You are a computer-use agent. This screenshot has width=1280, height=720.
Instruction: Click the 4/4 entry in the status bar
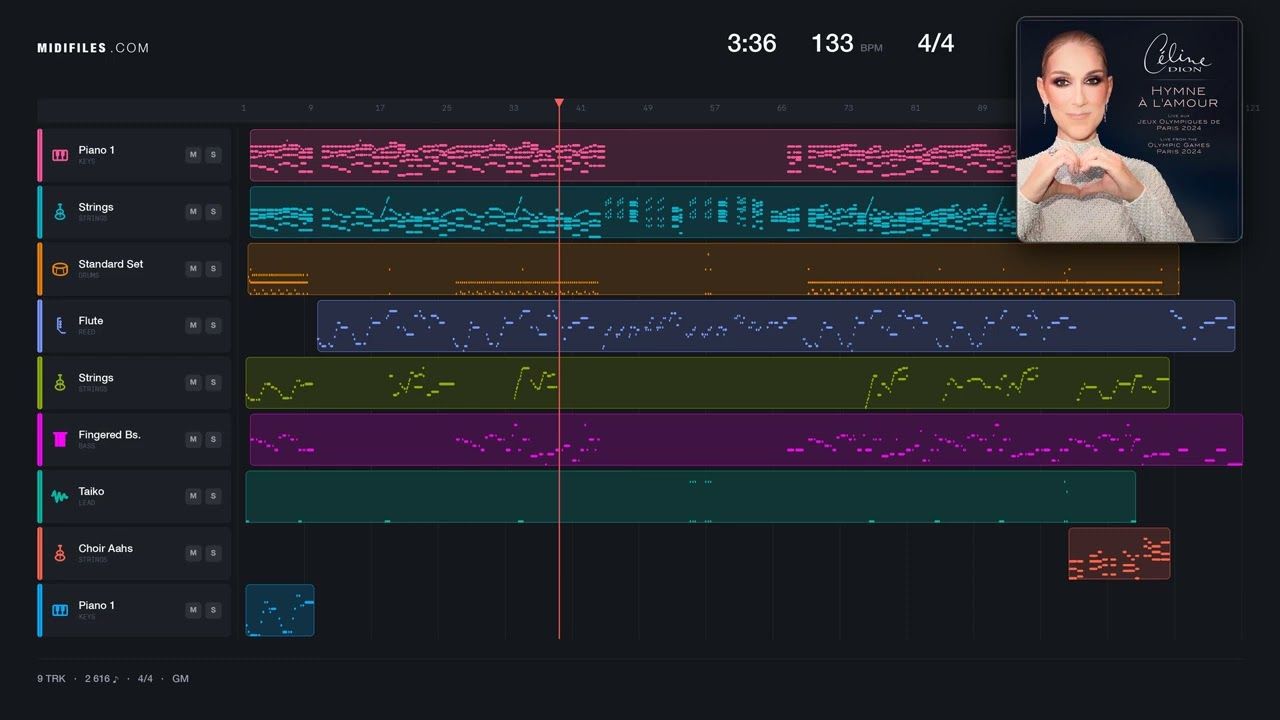pyautogui.click(x=145, y=679)
